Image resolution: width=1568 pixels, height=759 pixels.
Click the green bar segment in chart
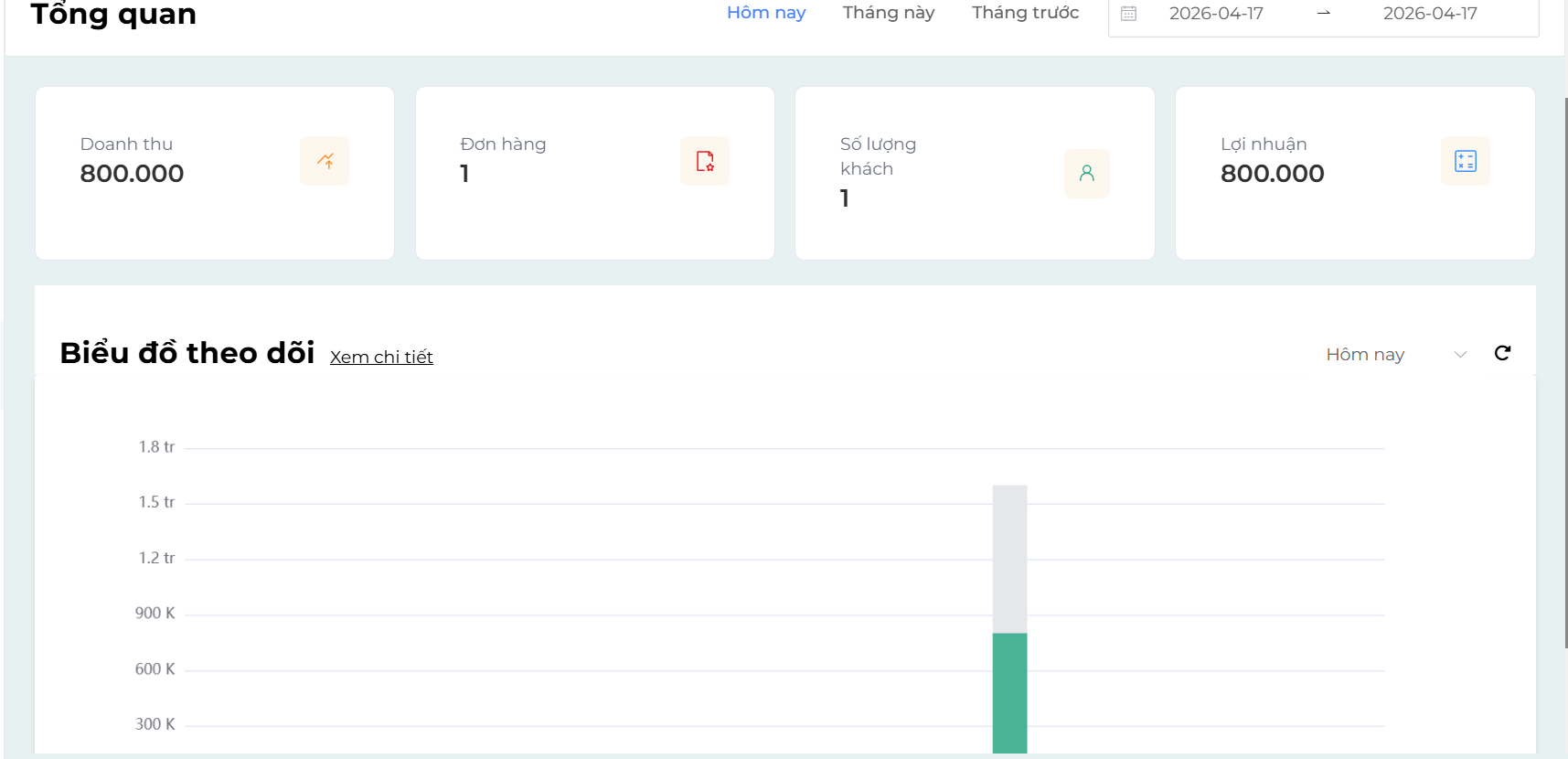pos(1009,692)
